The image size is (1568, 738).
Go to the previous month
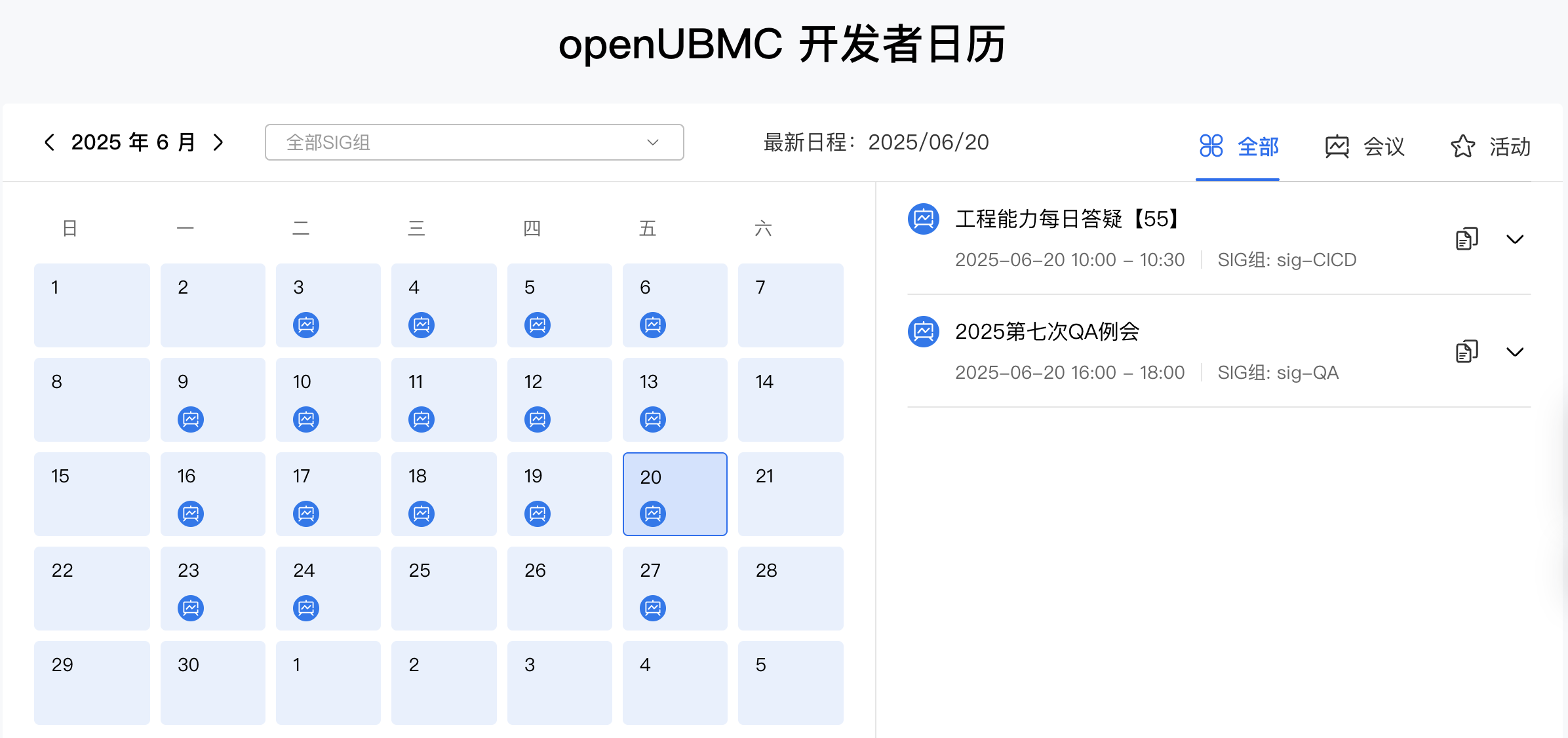pyautogui.click(x=50, y=142)
